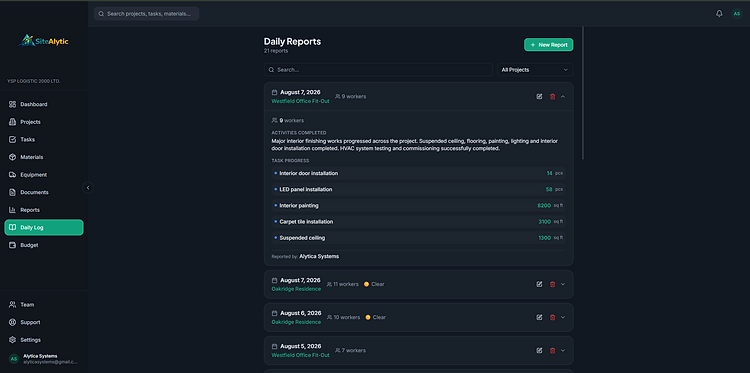Open the Alytica Systems account at sidebar bottom

tap(44, 359)
